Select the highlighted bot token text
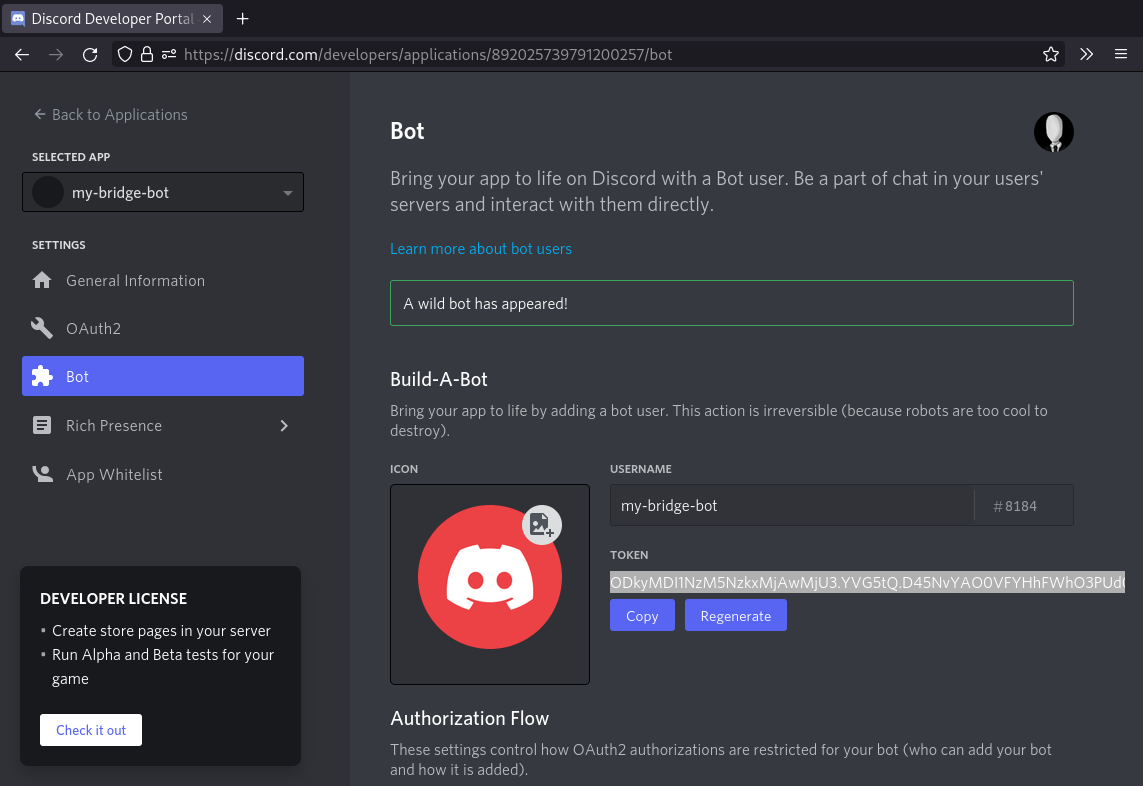 click(x=867, y=582)
